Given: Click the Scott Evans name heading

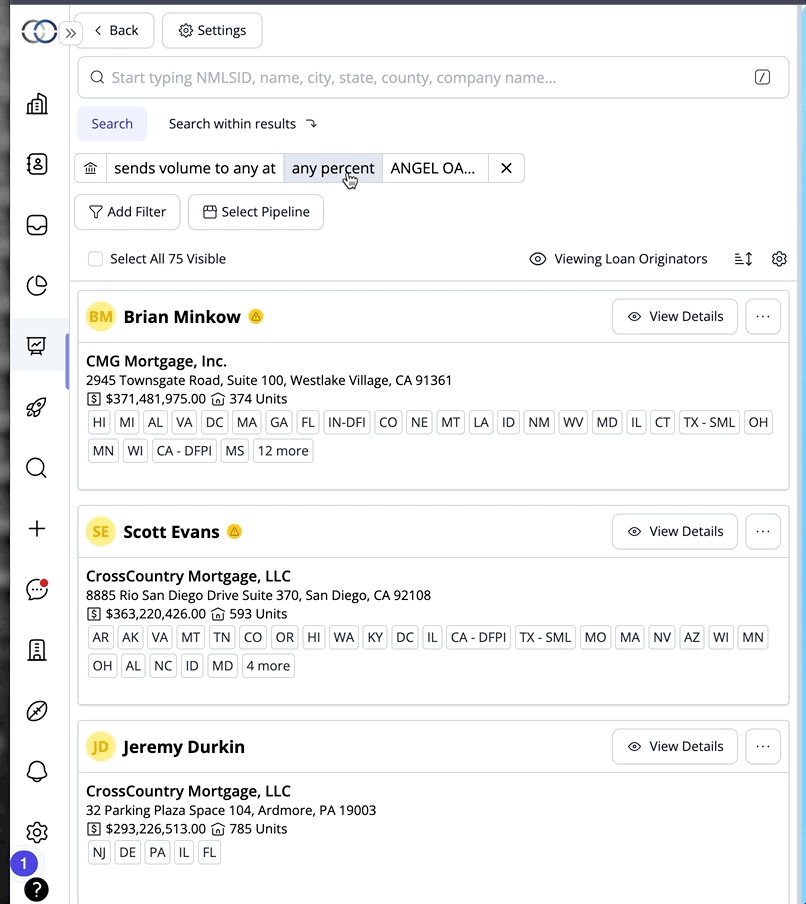Looking at the screenshot, I should pyautogui.click(x=171, y=532).
